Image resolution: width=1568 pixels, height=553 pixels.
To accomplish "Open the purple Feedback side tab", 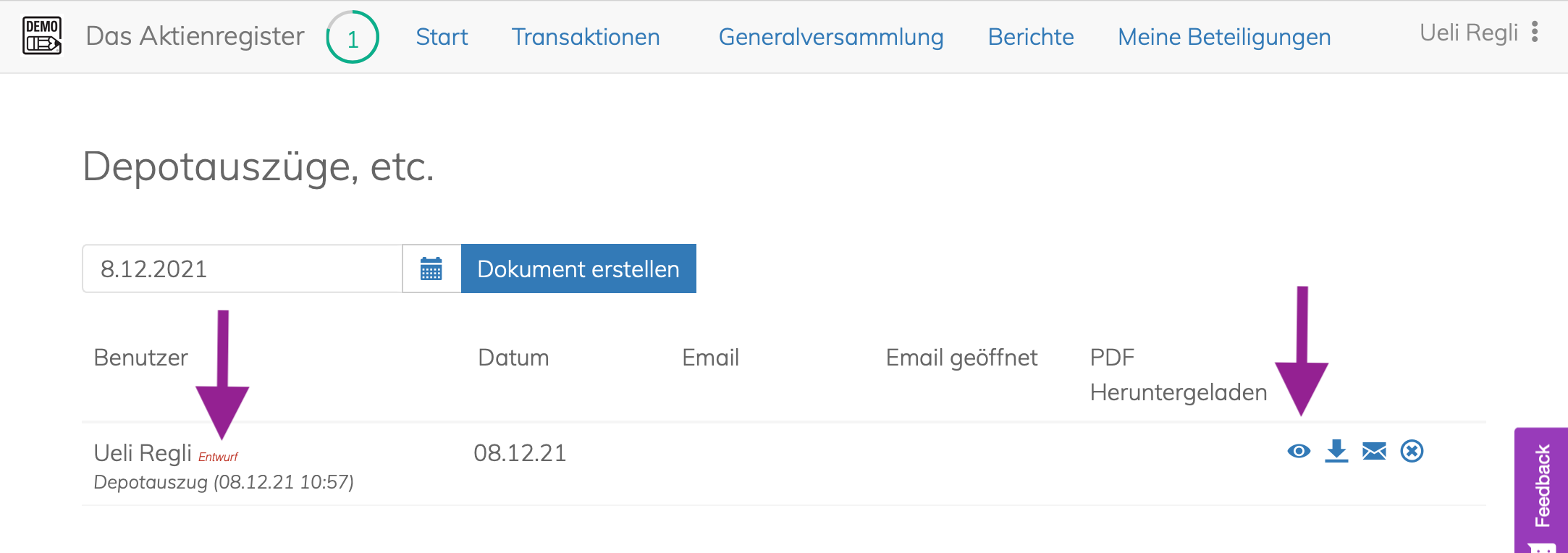I will tap(1541, 490).
